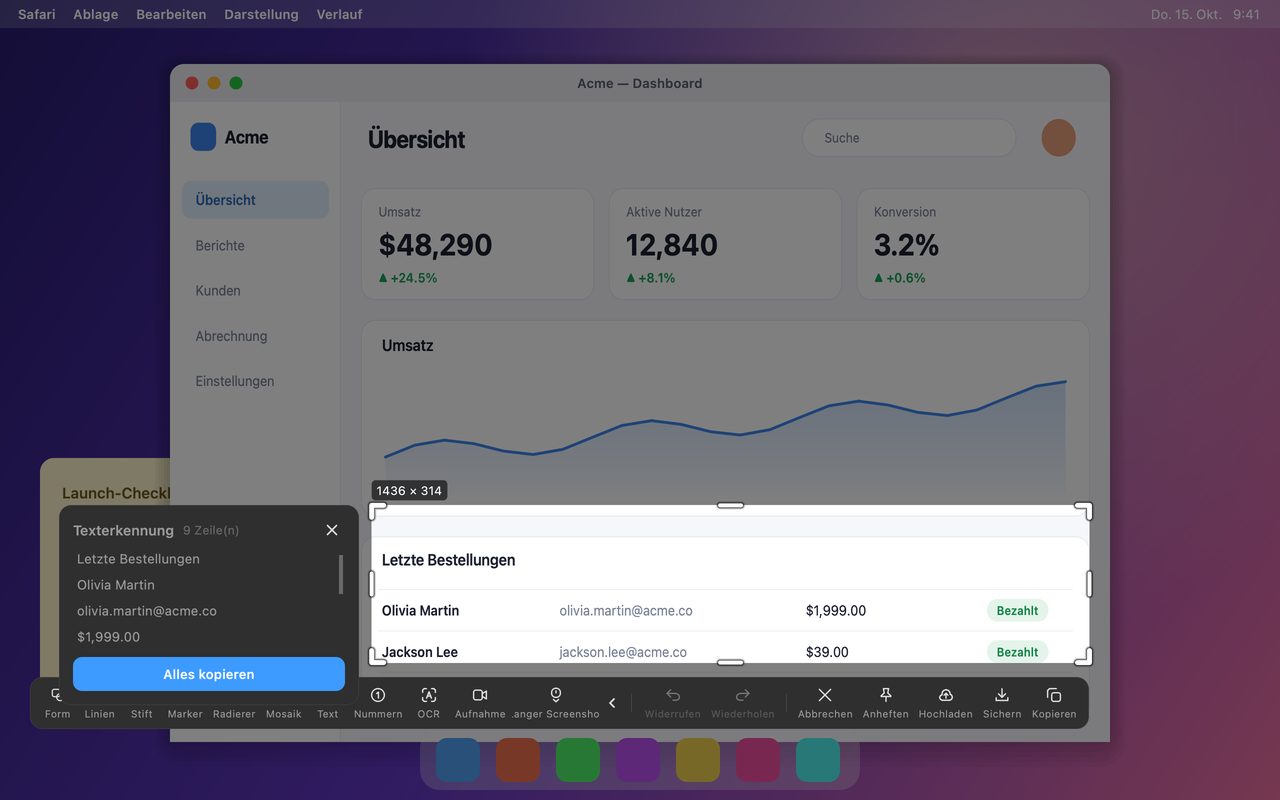
Task: Close the Texterkennung panel
Action: pyautogui.click(x=332, y=530)
